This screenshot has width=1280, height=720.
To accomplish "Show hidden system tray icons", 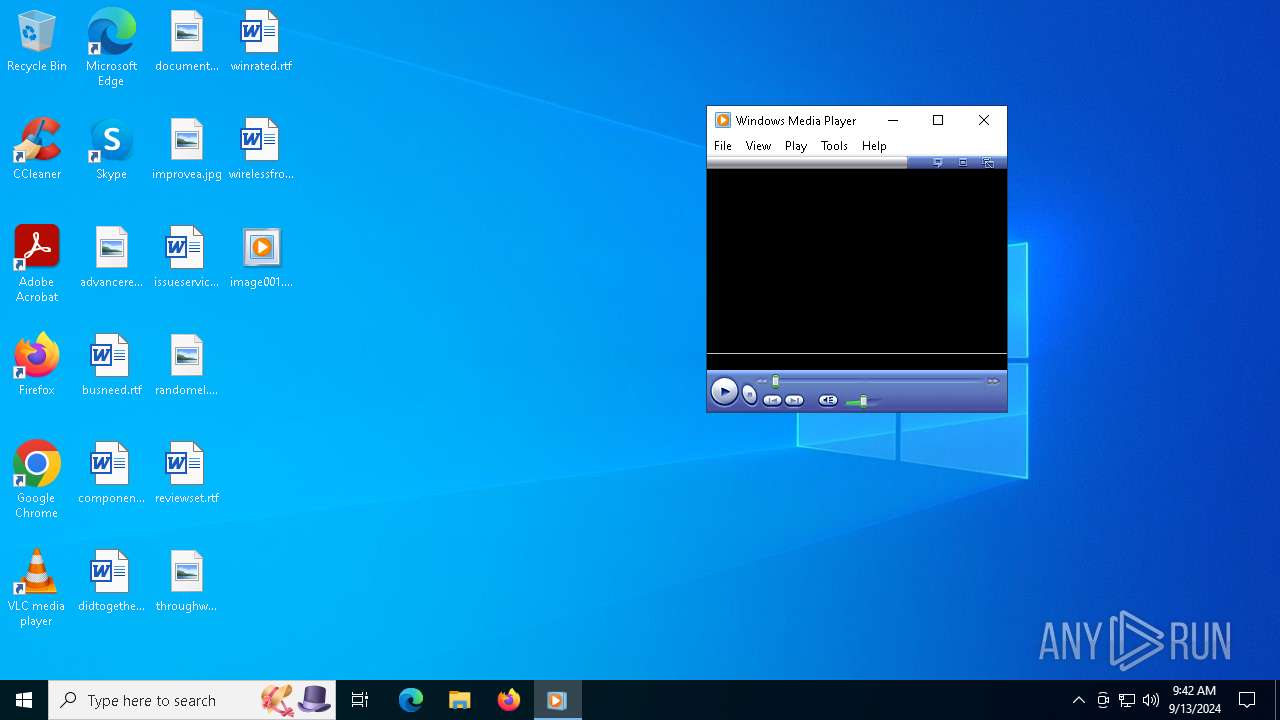I will click(x=1079, y=700).
